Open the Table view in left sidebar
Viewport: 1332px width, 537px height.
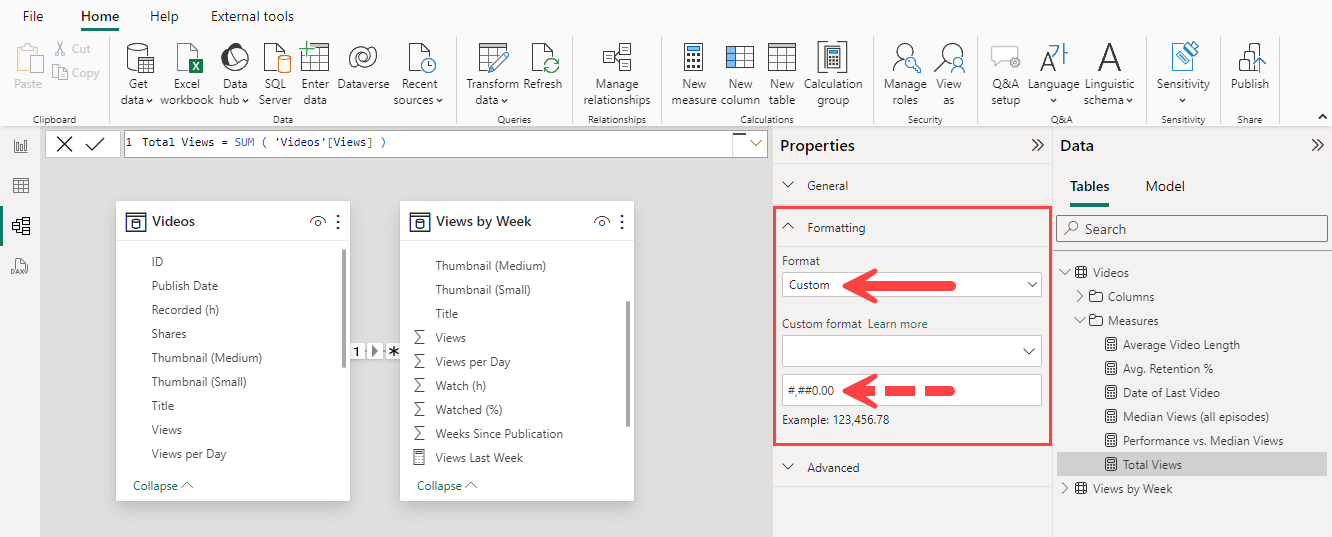coord(20,186)
